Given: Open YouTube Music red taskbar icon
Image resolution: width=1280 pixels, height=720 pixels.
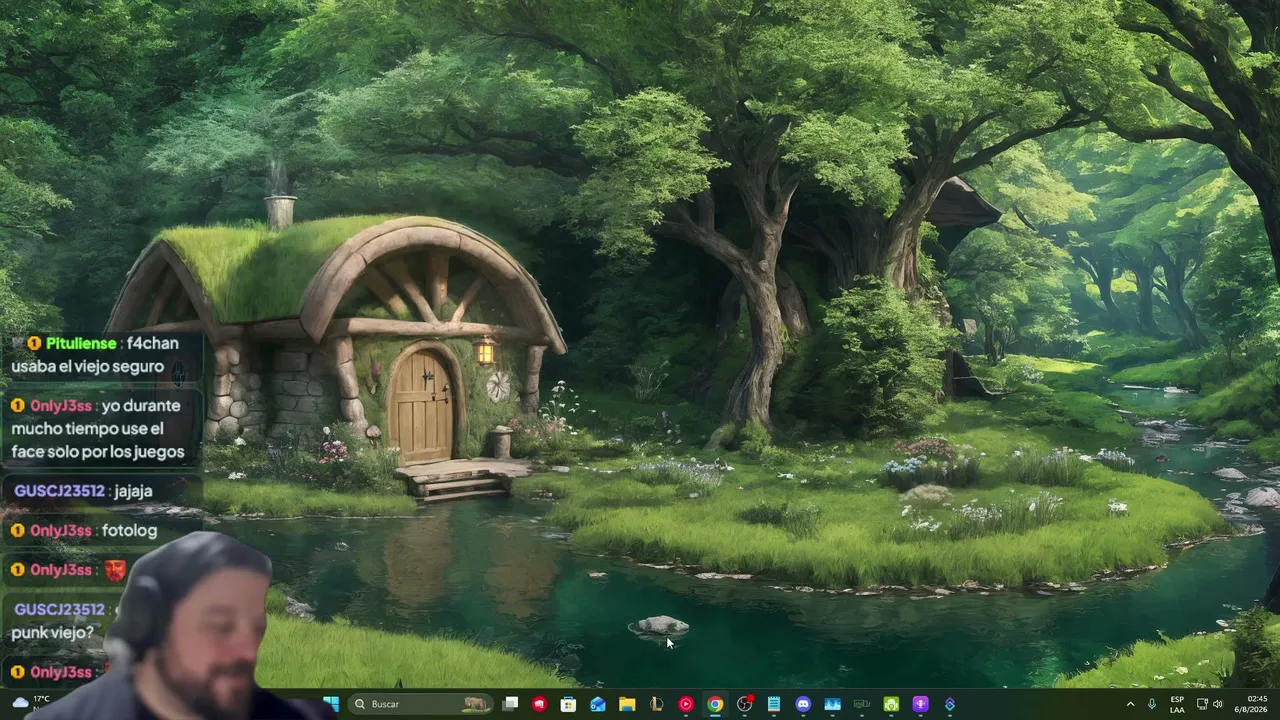Looking at the screenshot, I should tap(686, 704).
